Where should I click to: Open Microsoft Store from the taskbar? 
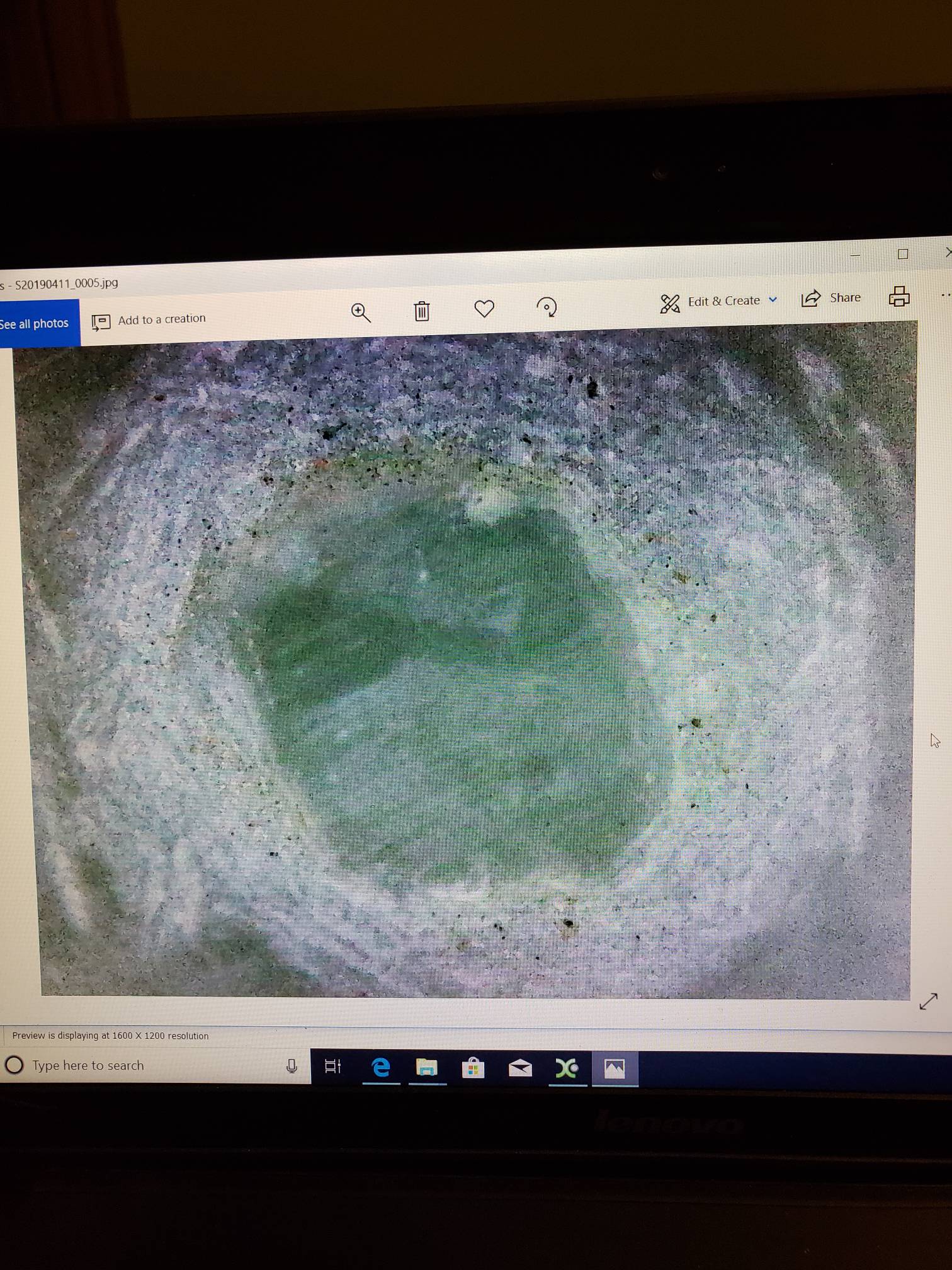pyautogui.click(x=473, y=1068)
